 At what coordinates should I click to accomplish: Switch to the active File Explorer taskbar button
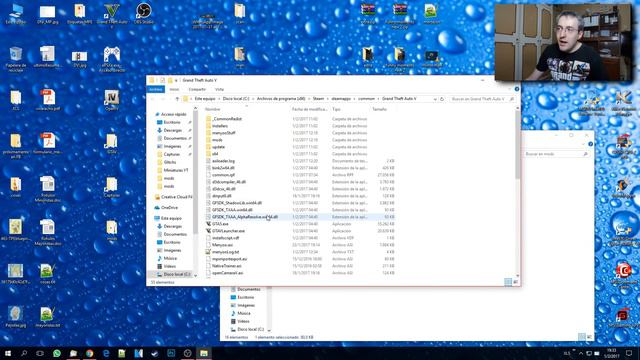click(204, 353)
